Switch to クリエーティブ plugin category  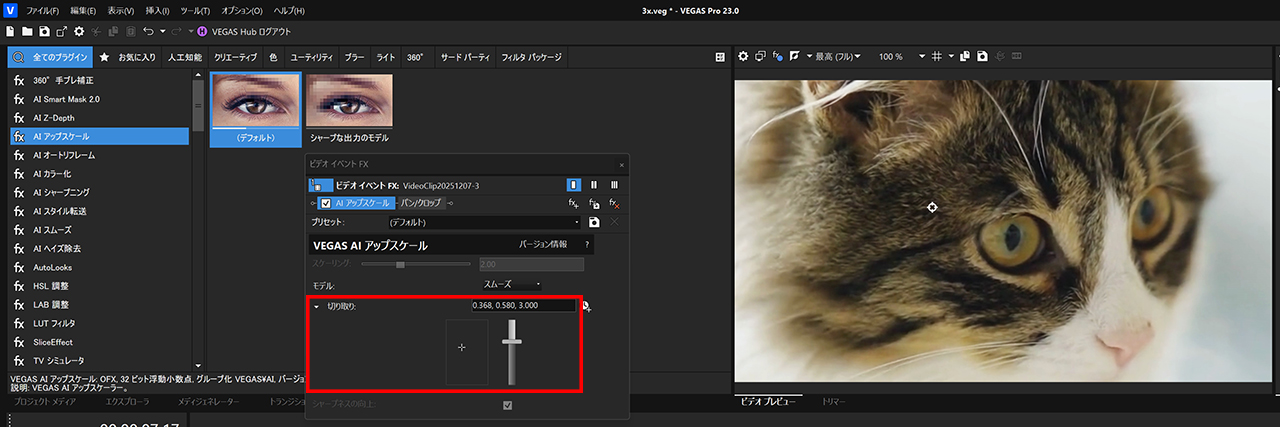235,57
